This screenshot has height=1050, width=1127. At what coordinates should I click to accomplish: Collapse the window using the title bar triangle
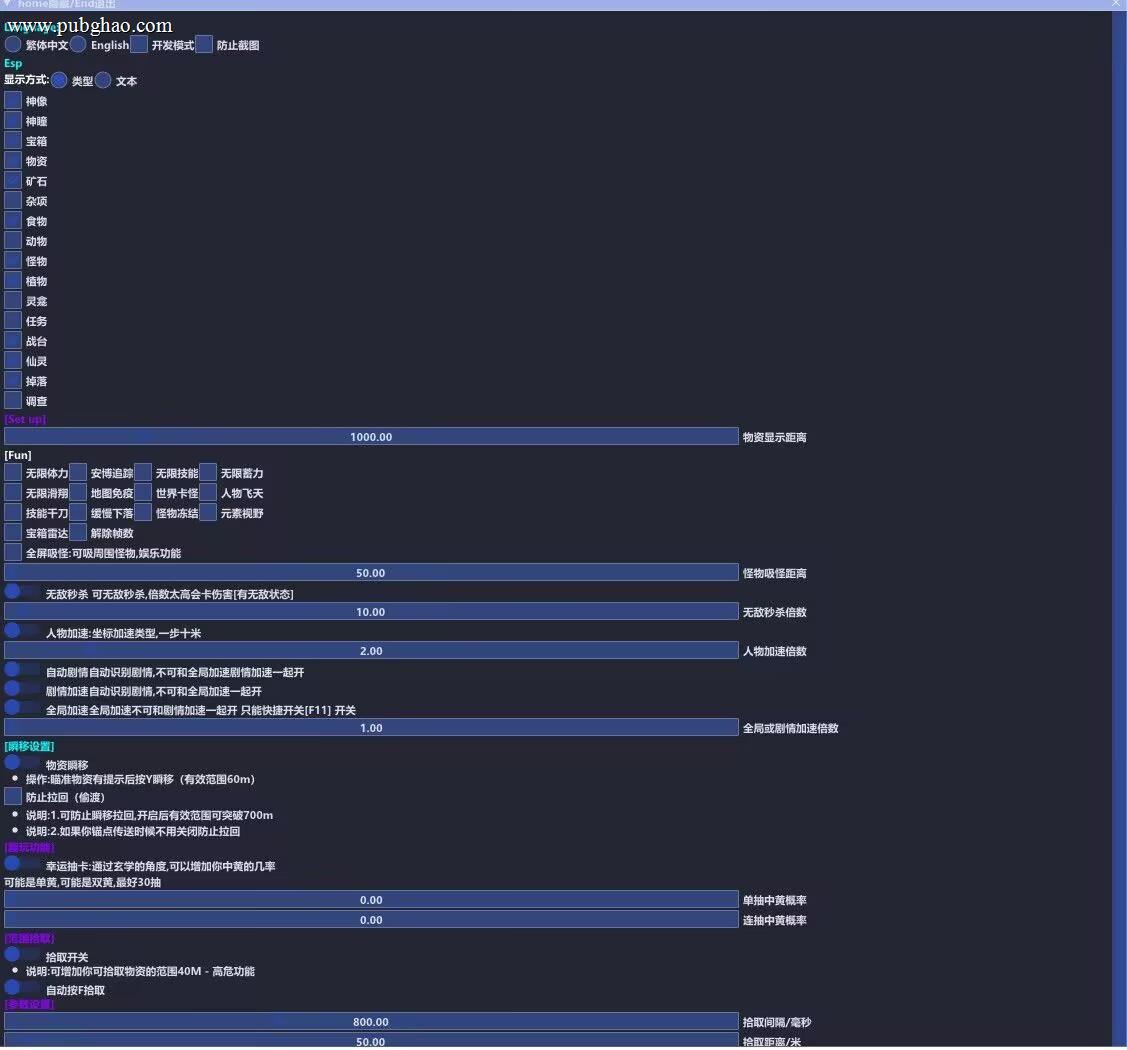(7, 4)
